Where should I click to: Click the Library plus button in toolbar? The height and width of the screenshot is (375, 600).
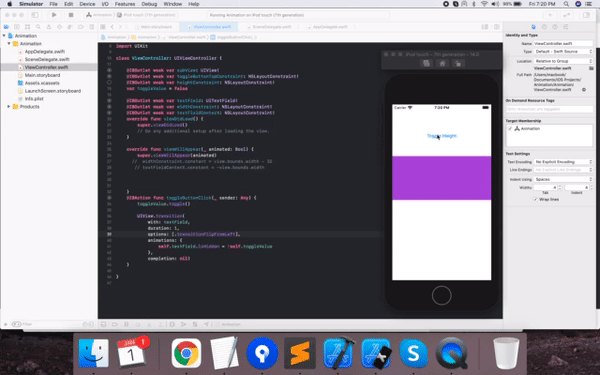[550, 15]
